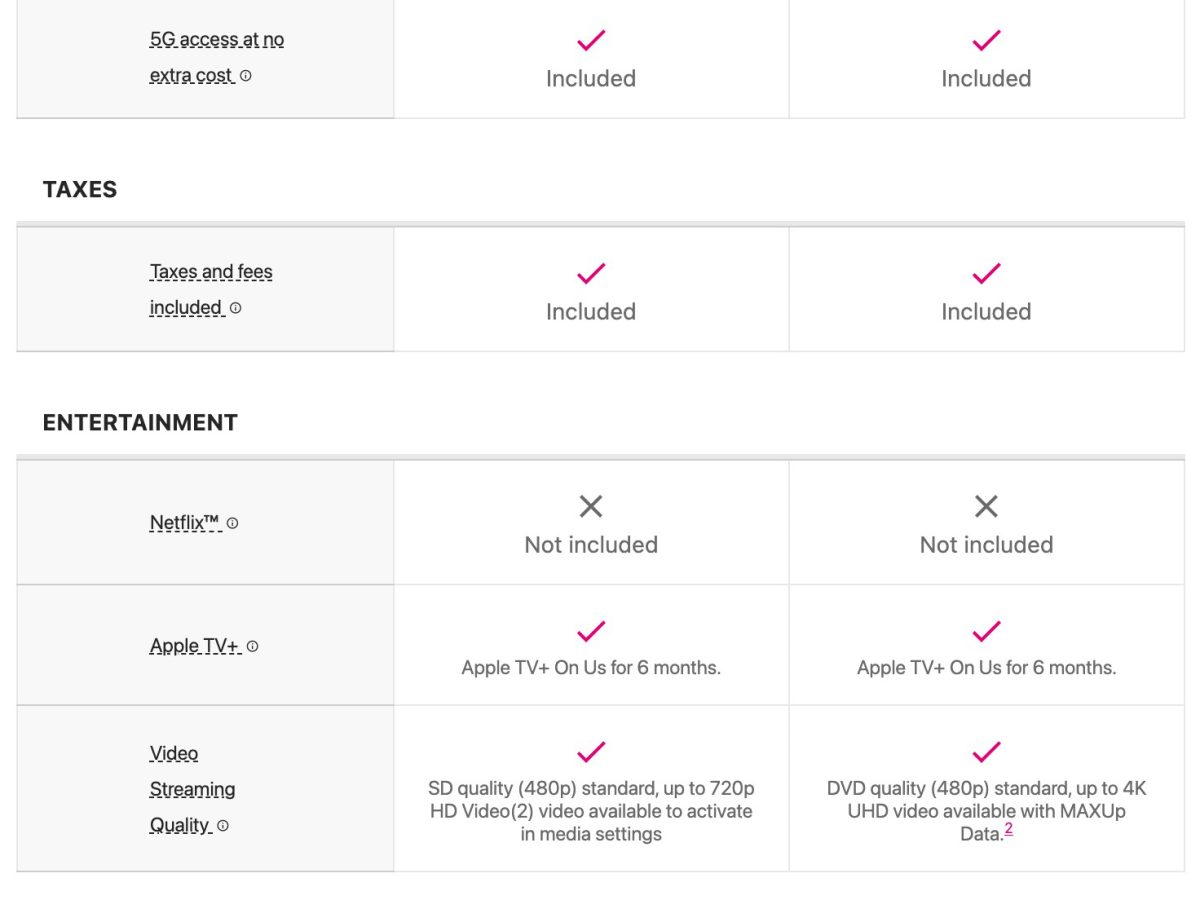Click the info icon beside 5G access label
The image size is (1200, 900).
click(246, 76)
